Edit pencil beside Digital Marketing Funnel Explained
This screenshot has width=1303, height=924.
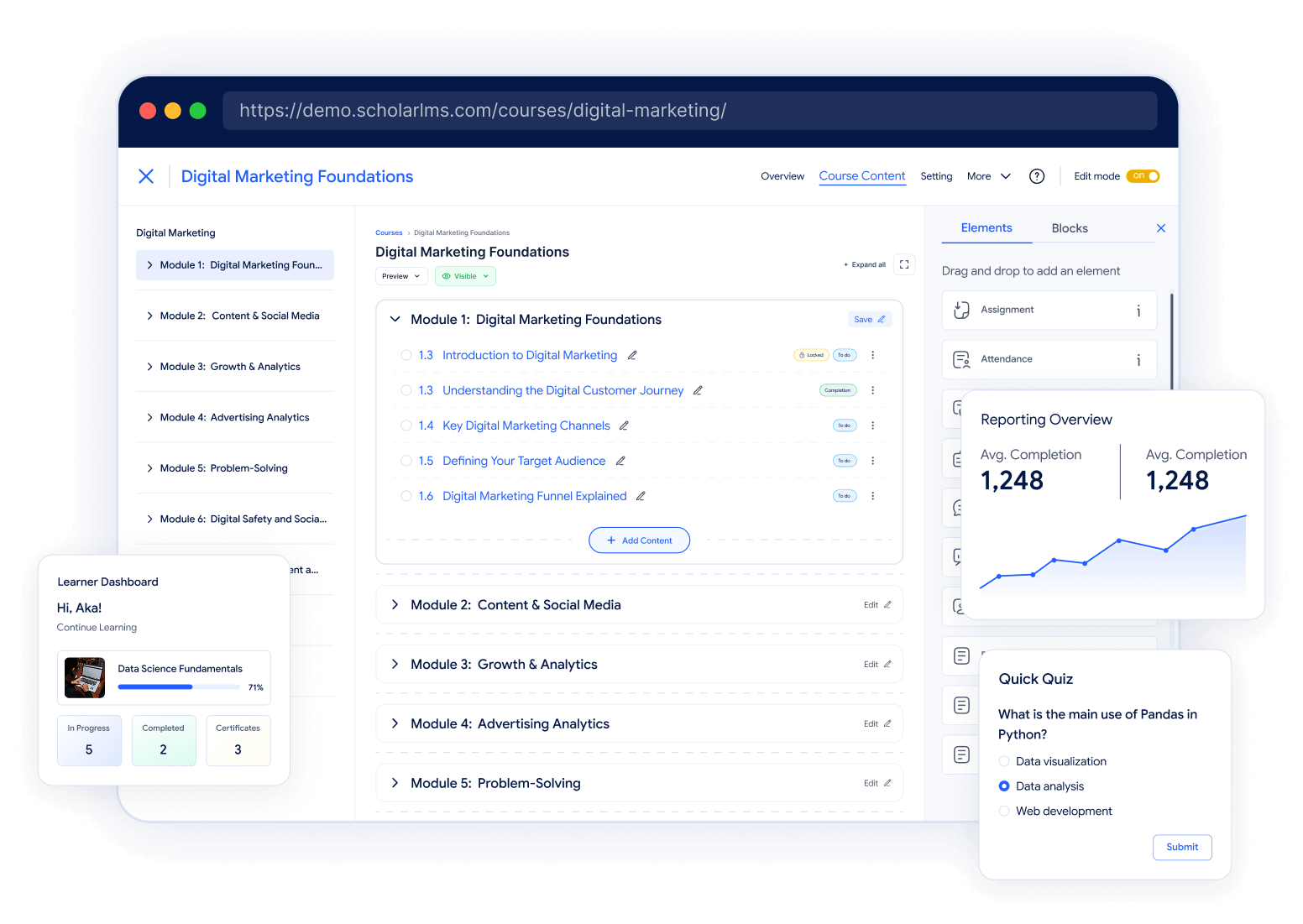coord(641,496)
